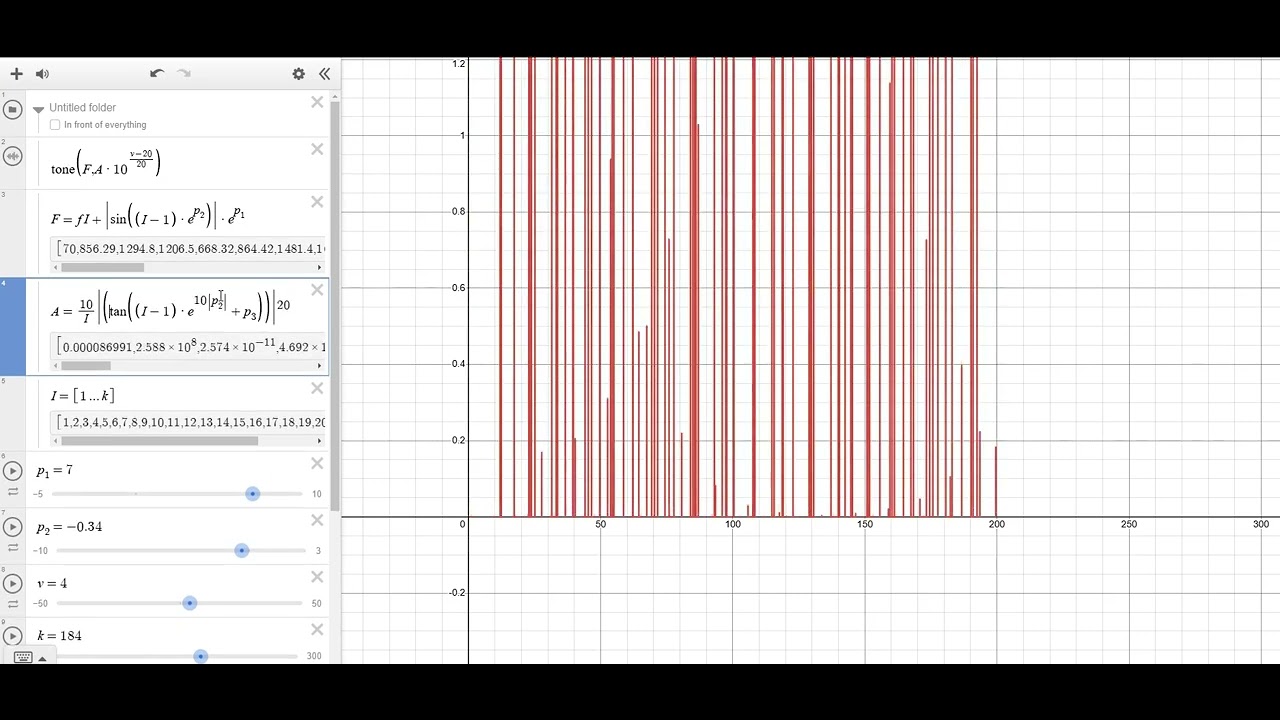This screenshot has height=720, width=1280.
Task: Redo the last undone action
Action: click(184, 74)
